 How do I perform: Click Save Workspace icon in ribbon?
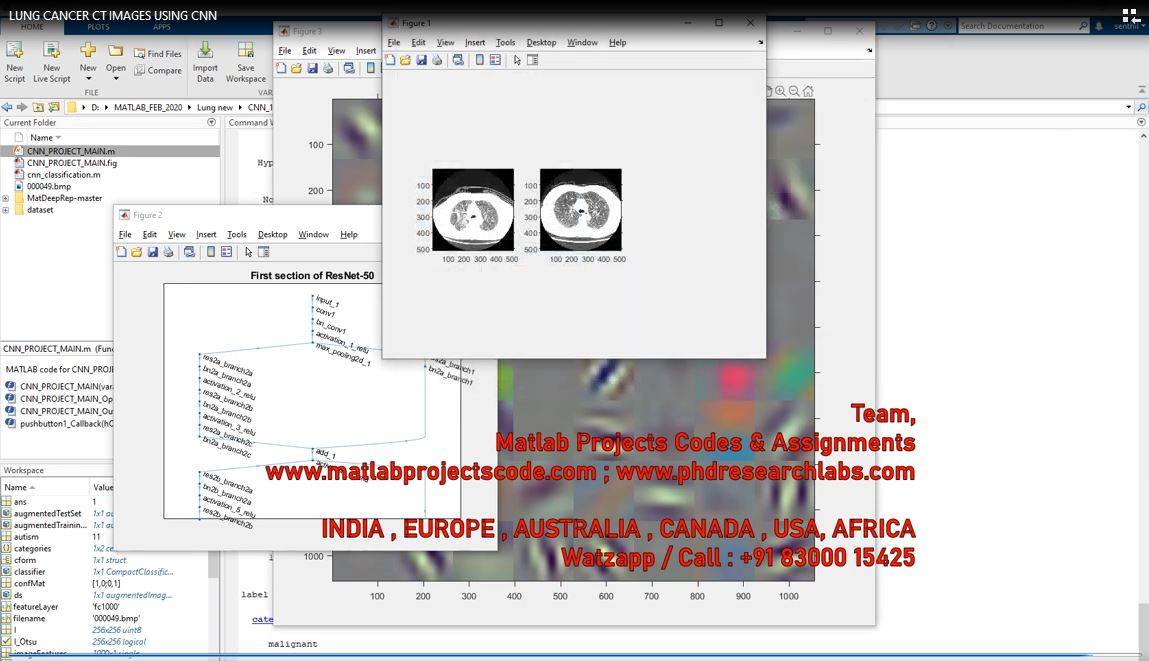pos(245,60)
